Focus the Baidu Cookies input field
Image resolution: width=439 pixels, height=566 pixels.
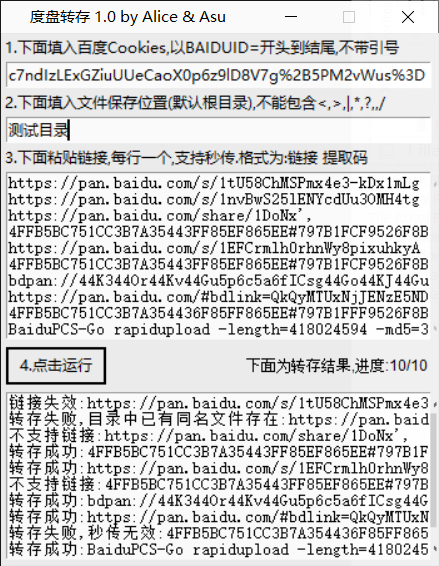[x=218, y=75]
